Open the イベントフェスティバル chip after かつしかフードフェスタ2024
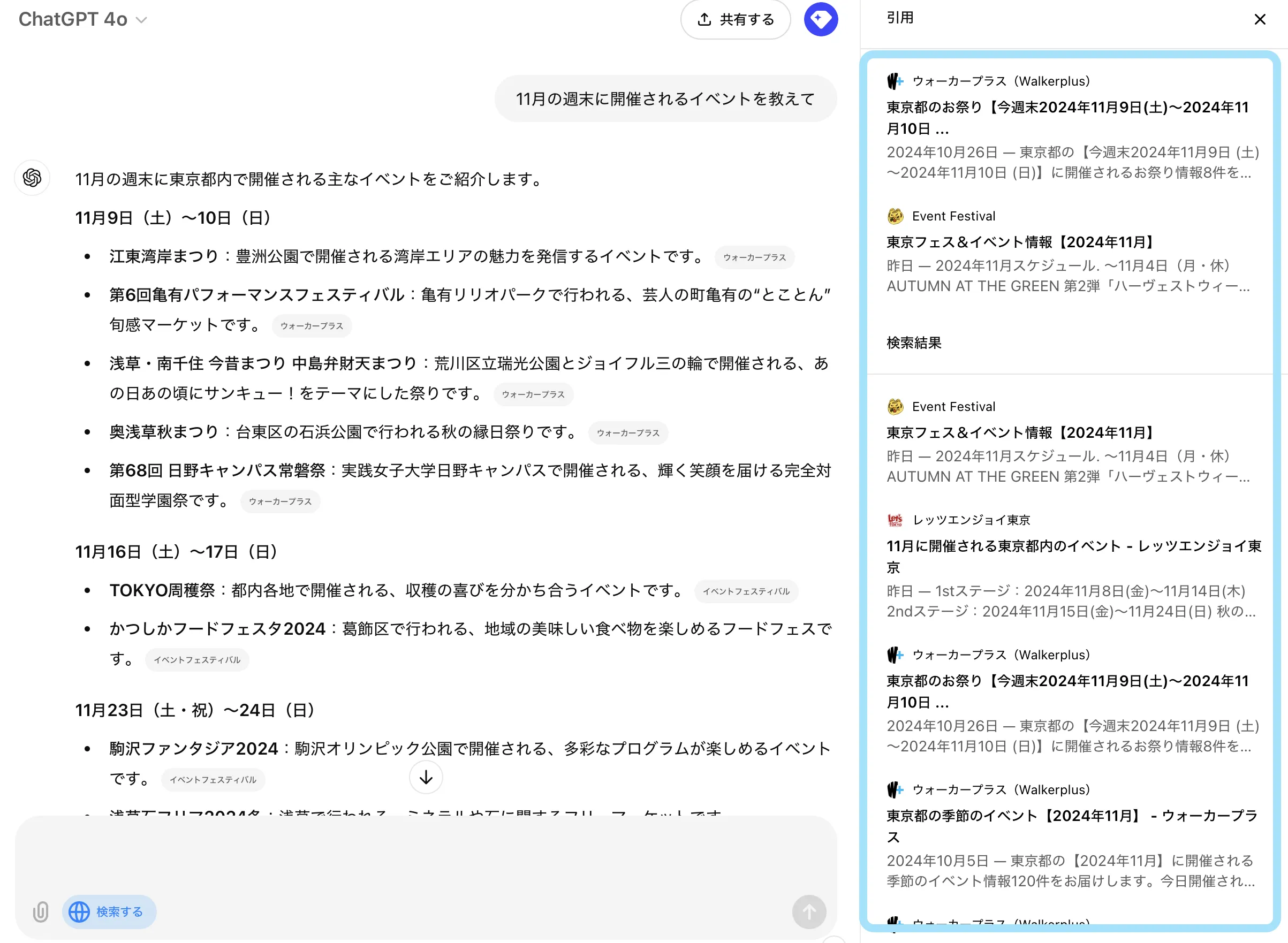Screen dimensions: 1288x943 (197, 660)
